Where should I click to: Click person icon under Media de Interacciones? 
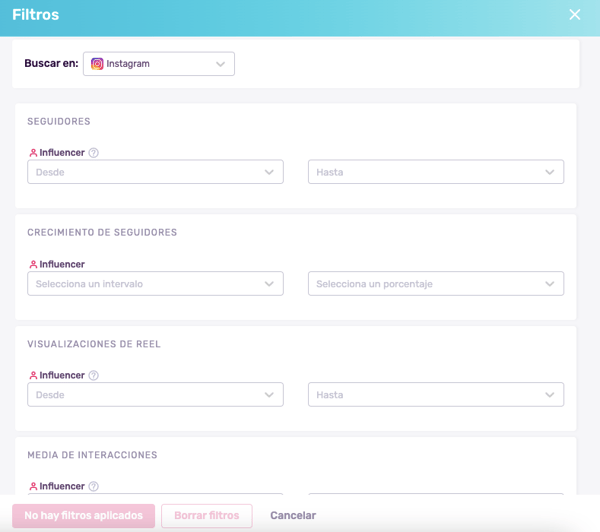tap(33, 487)
